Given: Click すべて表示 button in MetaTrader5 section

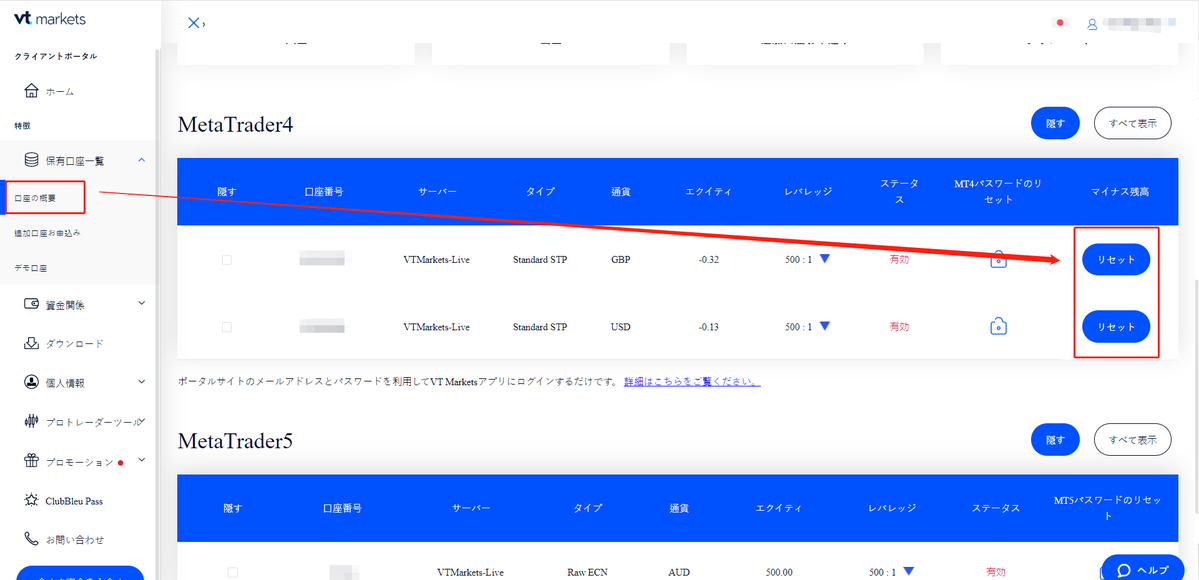Looking at the screenshot, I should [1132, 439].
